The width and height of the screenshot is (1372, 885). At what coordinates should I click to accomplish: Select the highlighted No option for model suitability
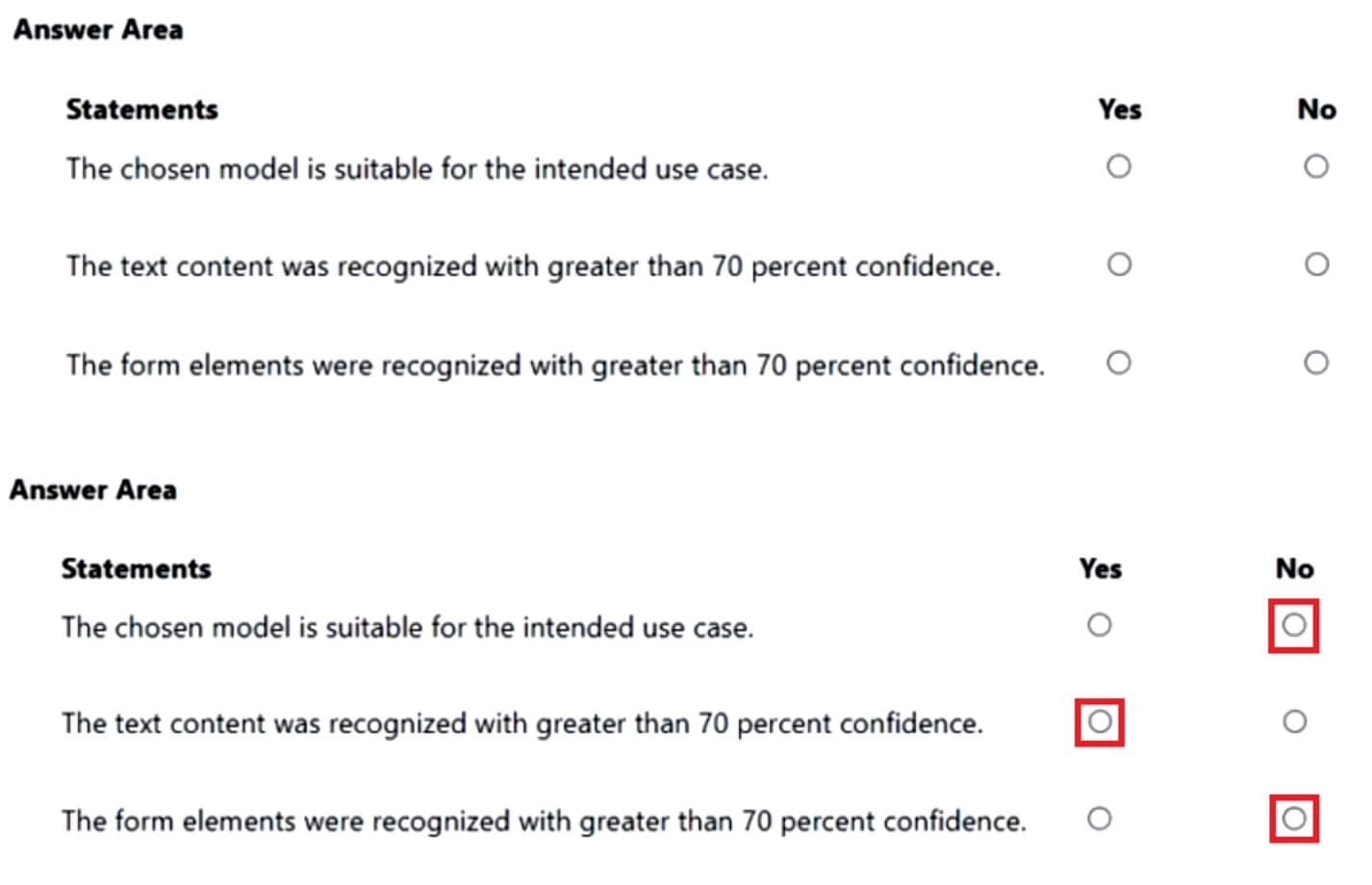tap(1294, 625)
